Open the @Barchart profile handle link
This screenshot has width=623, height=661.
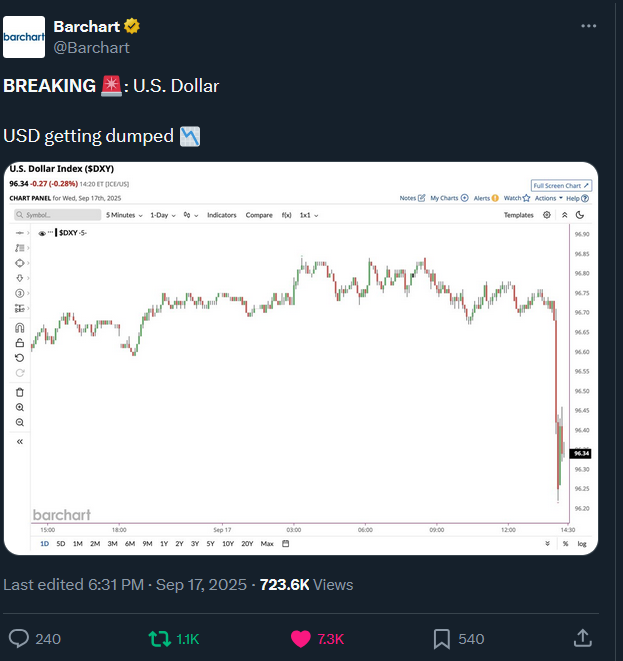point(91,47)
